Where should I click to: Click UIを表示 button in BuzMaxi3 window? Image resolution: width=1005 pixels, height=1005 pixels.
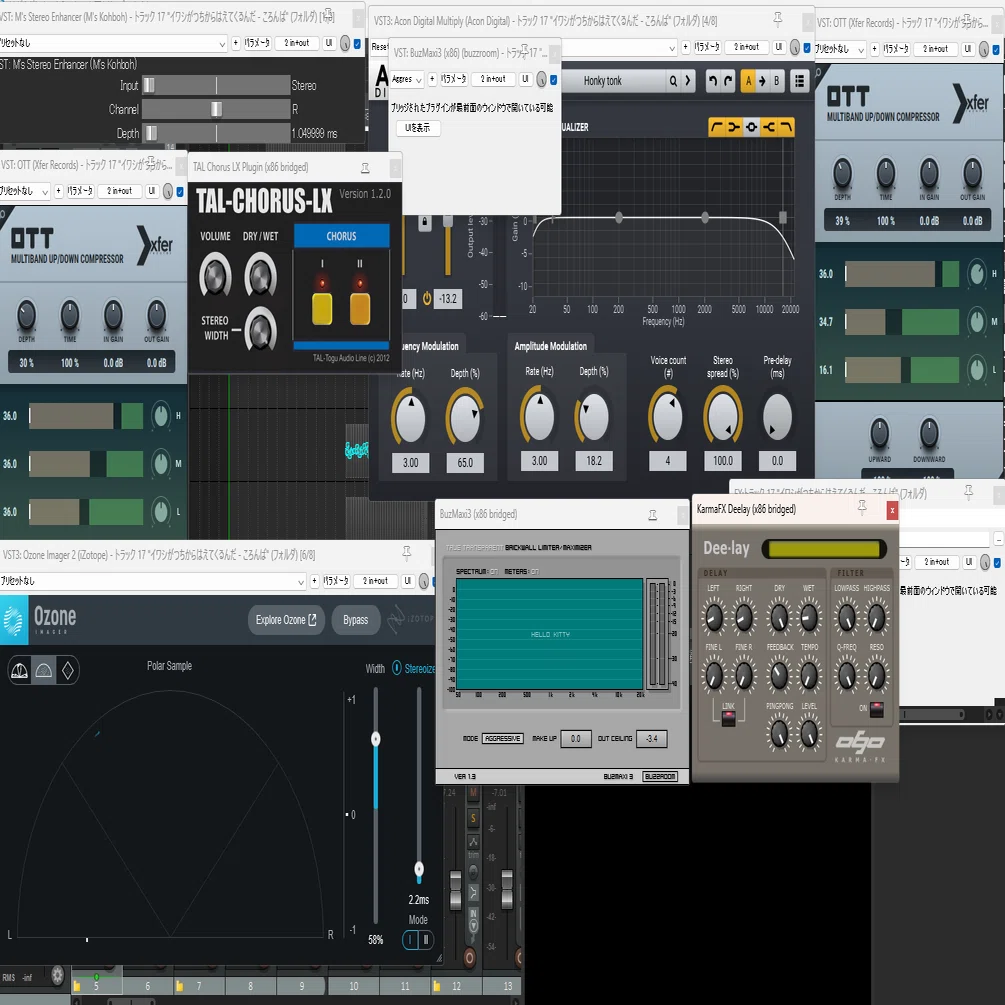click(418, 128)
